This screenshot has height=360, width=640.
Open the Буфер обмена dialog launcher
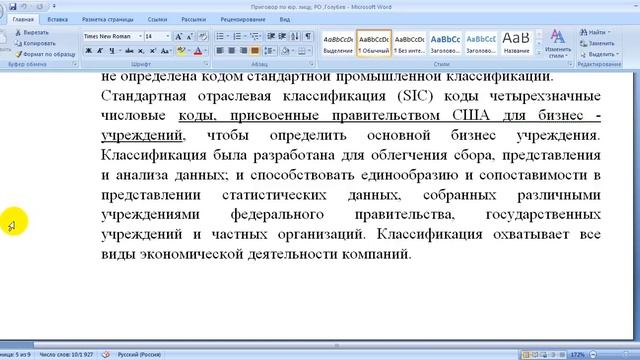point(75,64)
